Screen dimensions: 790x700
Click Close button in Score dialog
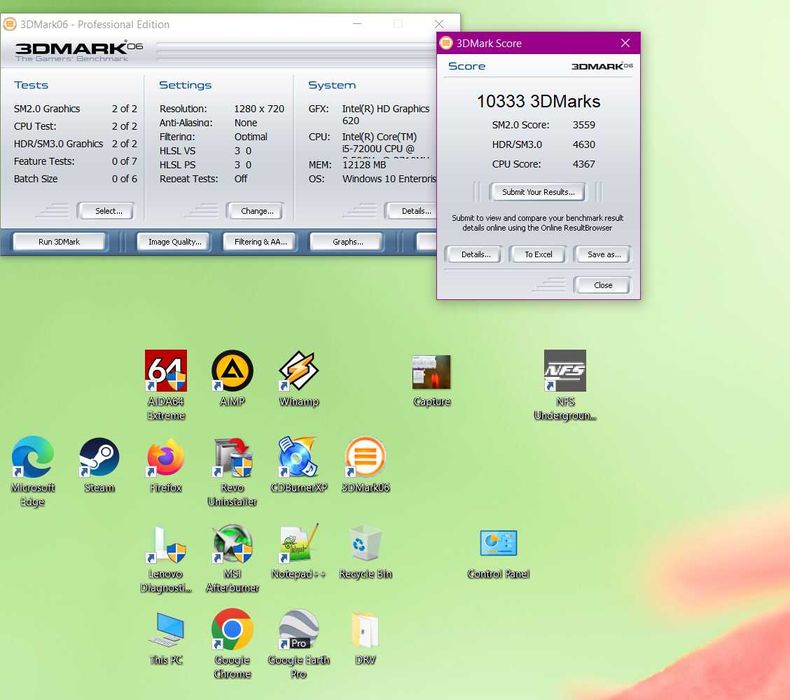(603, 285)
